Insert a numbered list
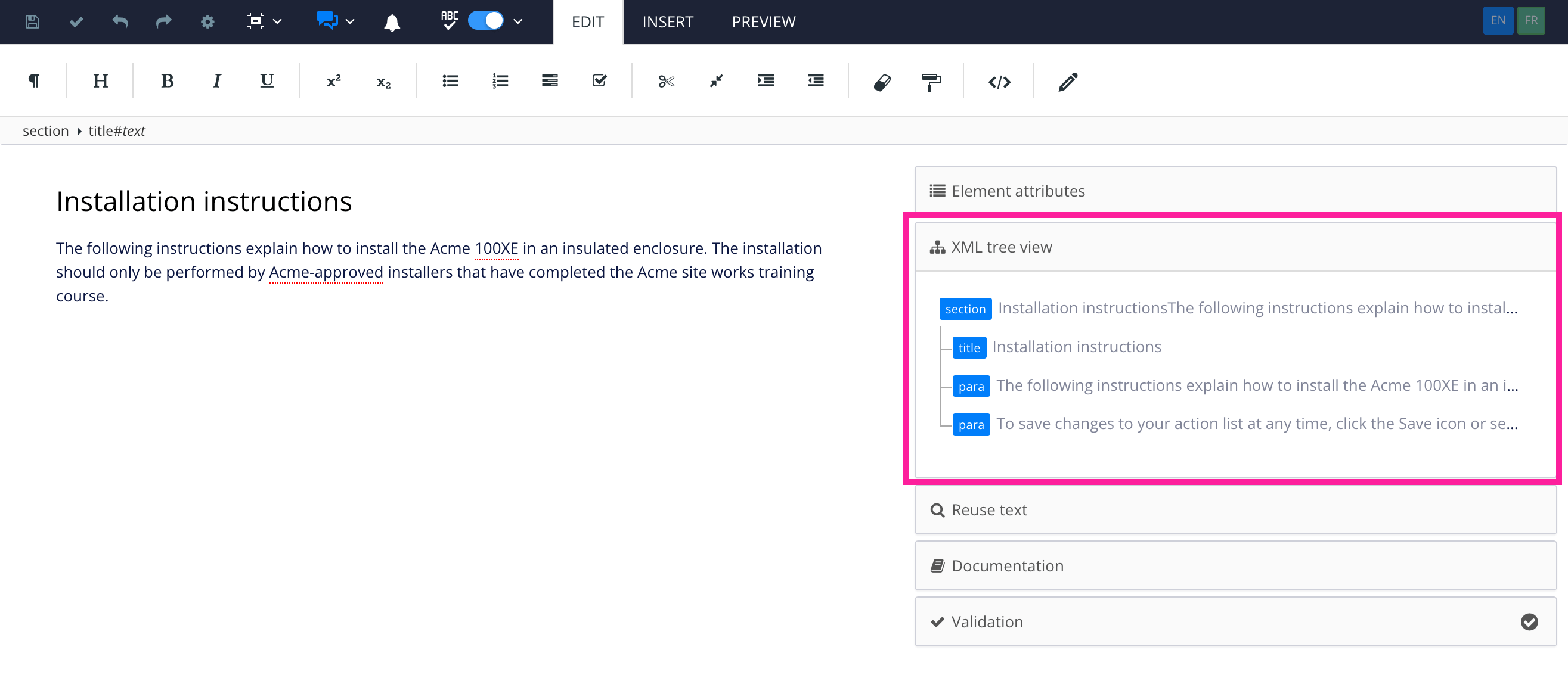Viewport: 1568px width, 678px height. pyautogui.click(x=500, y=81)
